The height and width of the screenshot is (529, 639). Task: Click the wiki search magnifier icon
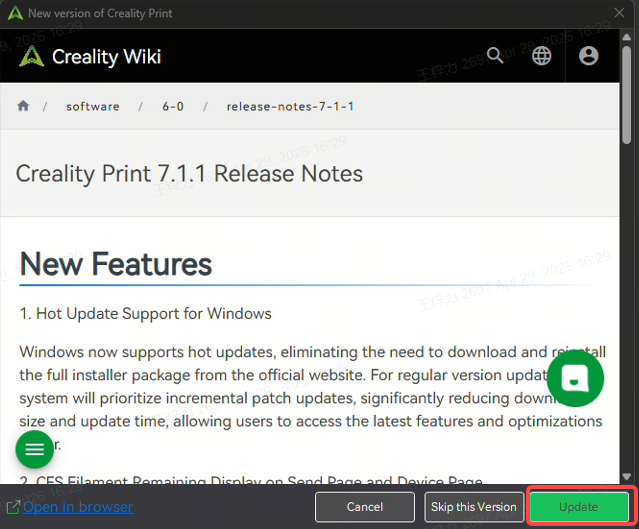coord(495,55)
